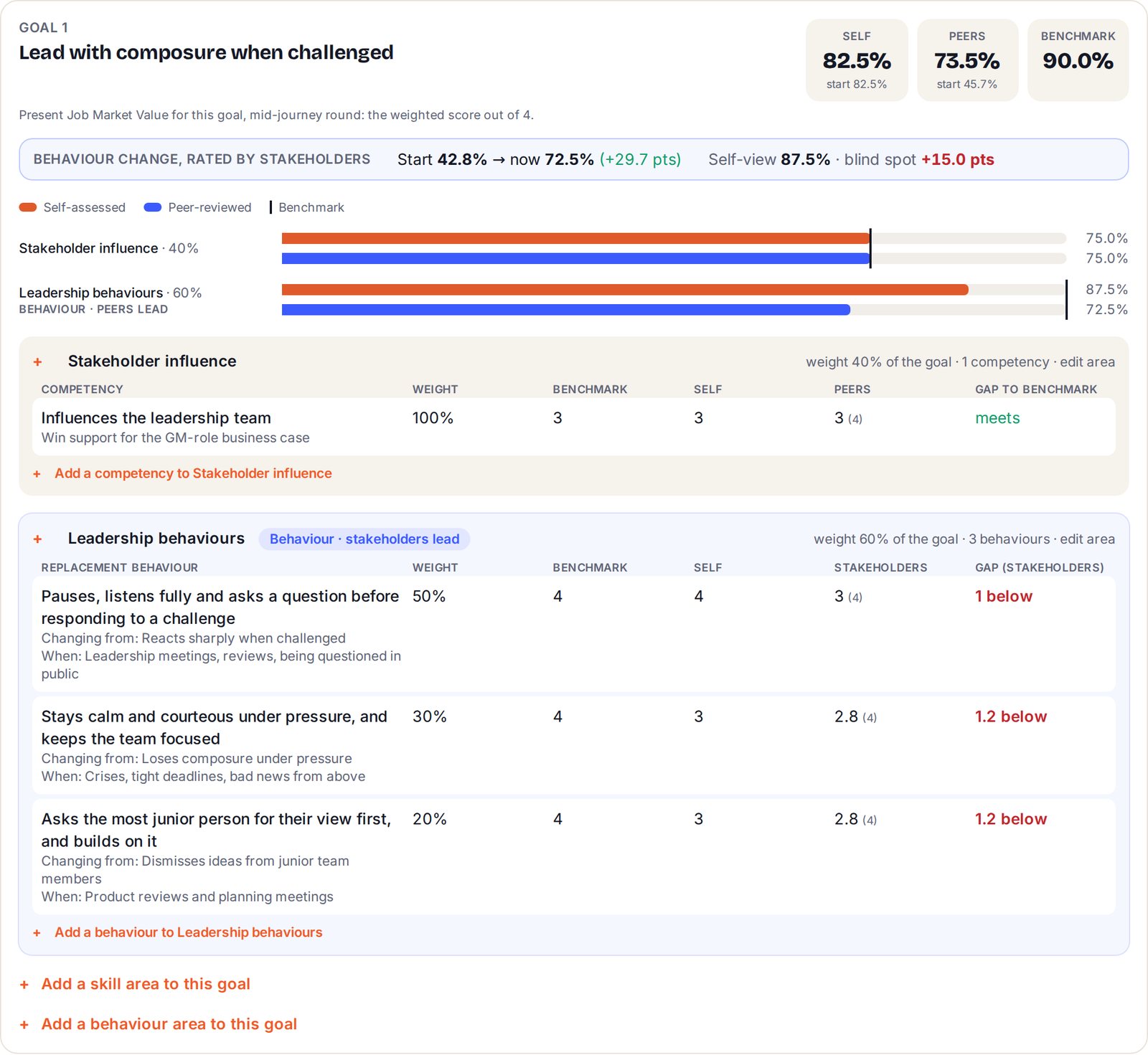Click plus icon before Add a competency
The image size is (1148, 1055).
pos(37,474)
